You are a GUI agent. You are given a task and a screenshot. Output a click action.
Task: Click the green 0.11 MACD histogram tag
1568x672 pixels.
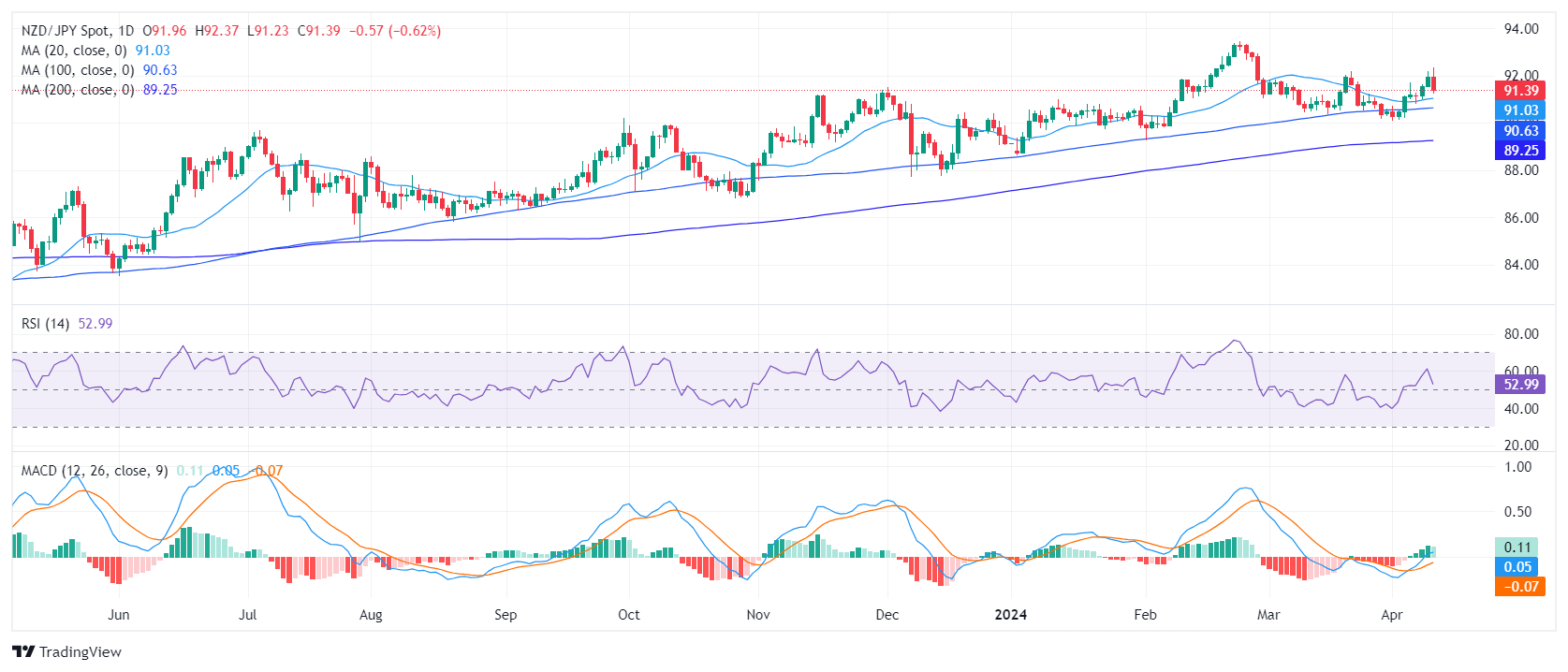click(1517, 548)
